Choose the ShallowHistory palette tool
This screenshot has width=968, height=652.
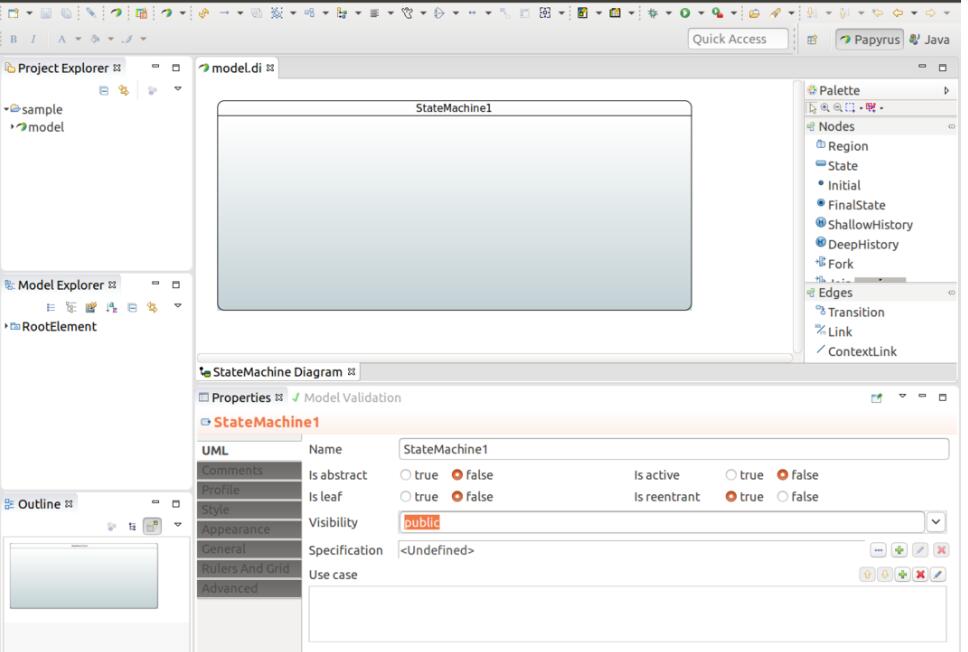tap(869, 225)
